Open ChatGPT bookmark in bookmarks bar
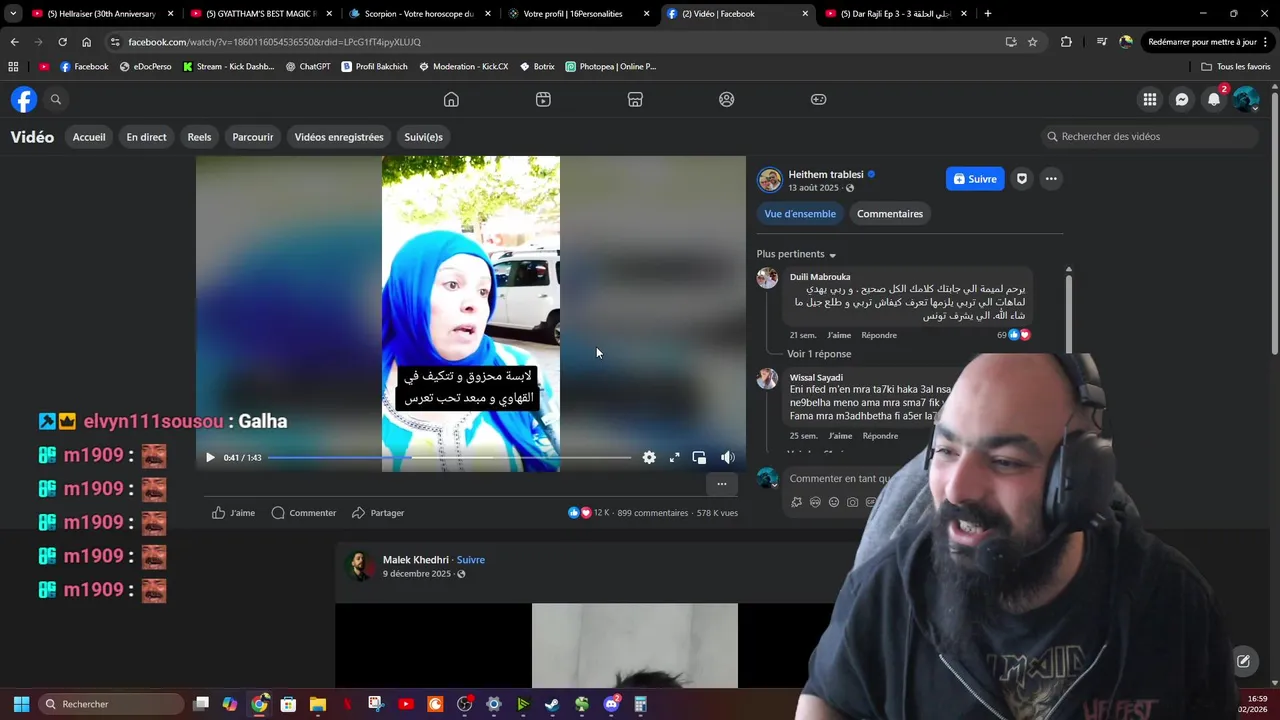Image resolution: width=1280 pixels, height=720 pixels. 308,67
